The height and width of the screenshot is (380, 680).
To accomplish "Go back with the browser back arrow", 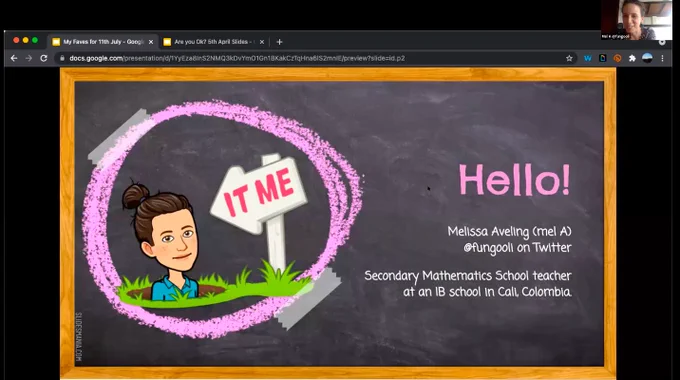I will pyautogui.click(x=14, y=58).
